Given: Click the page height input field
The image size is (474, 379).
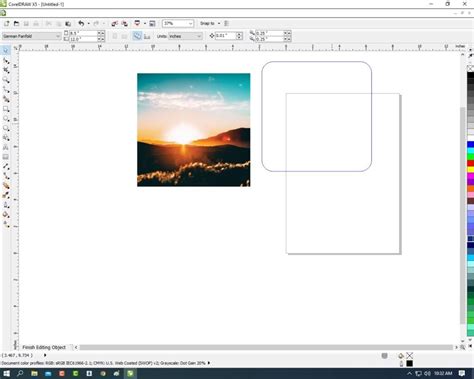Looking at the screenshot, I should (83, 39).
